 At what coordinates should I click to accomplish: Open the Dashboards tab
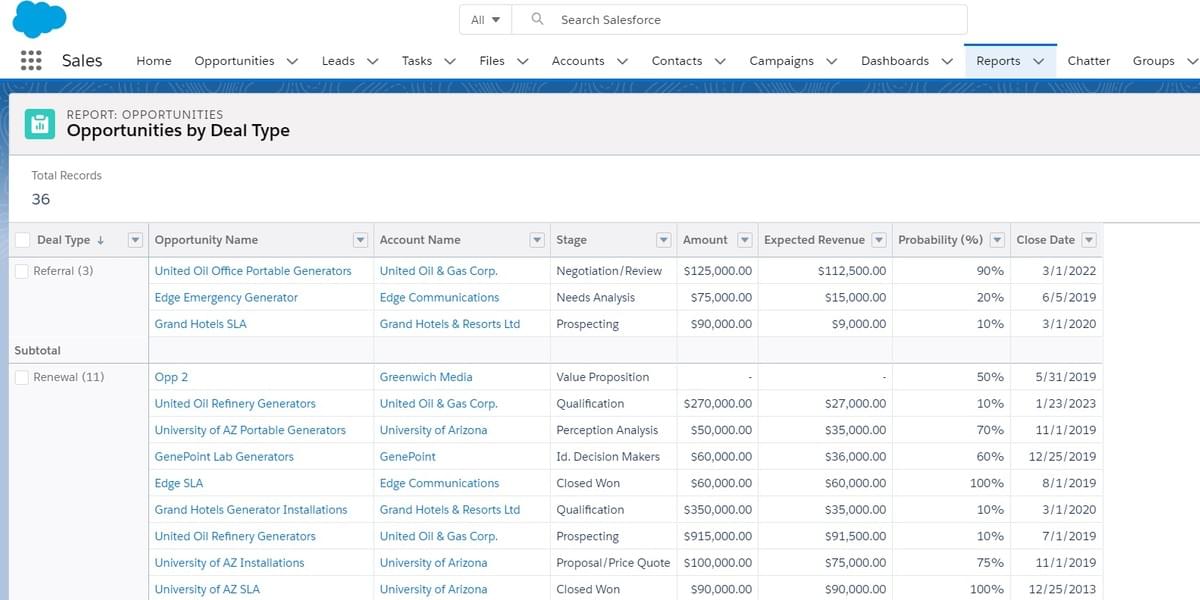tap(895, 61)
